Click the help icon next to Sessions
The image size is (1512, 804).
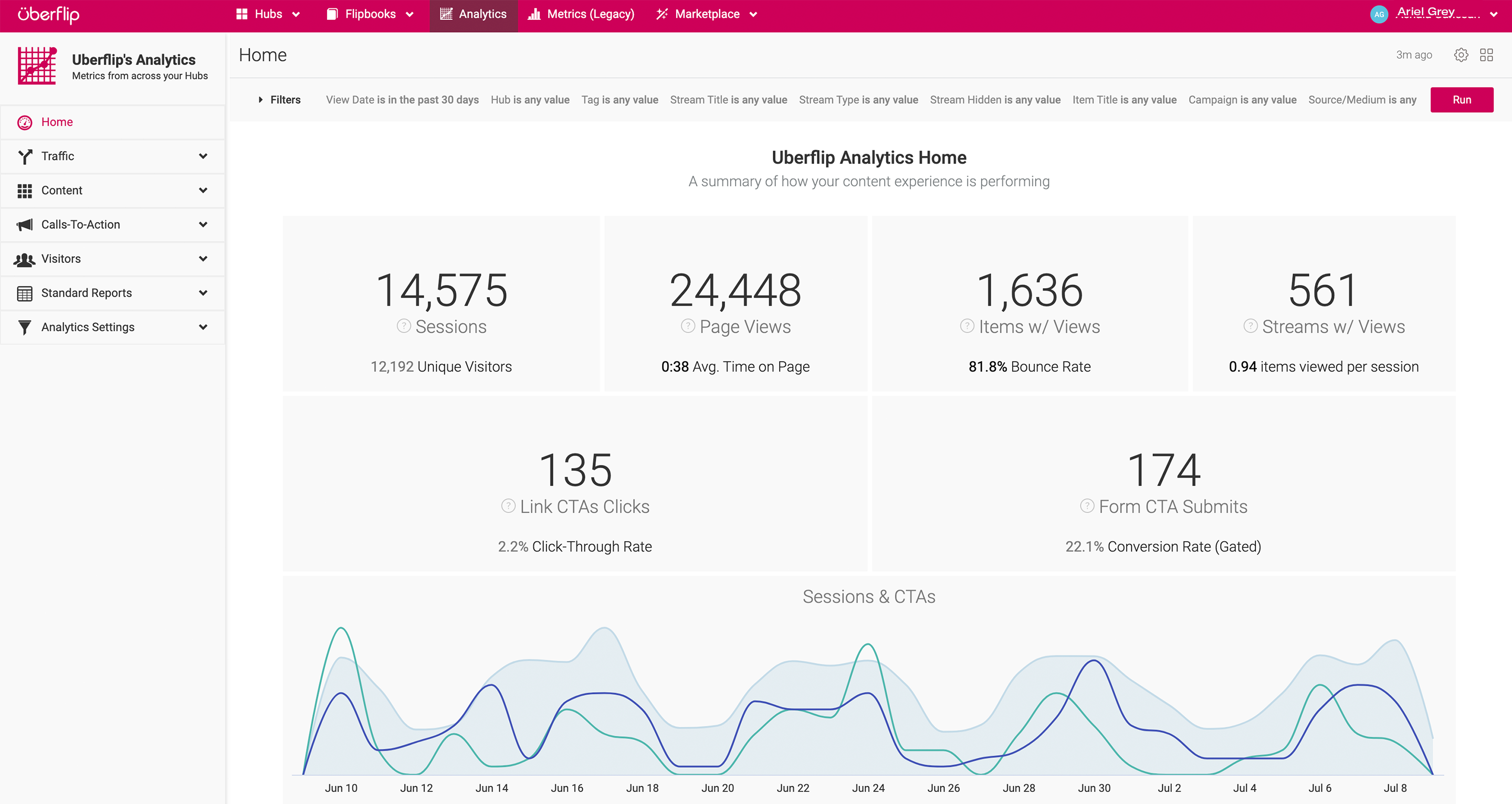tap(404, 326)
